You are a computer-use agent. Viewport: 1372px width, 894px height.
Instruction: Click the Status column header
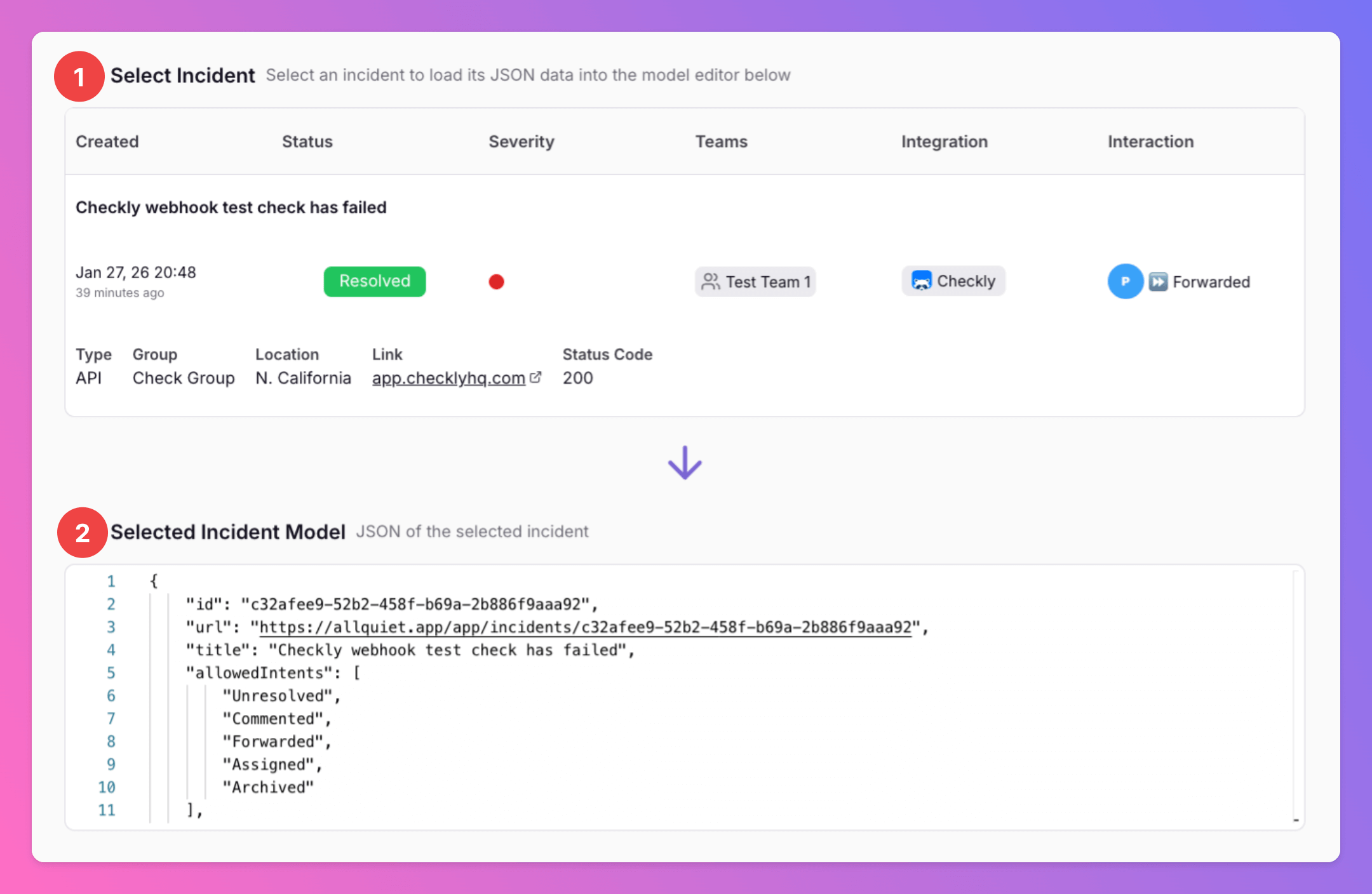pyautogui.click(x=307, y=141)
